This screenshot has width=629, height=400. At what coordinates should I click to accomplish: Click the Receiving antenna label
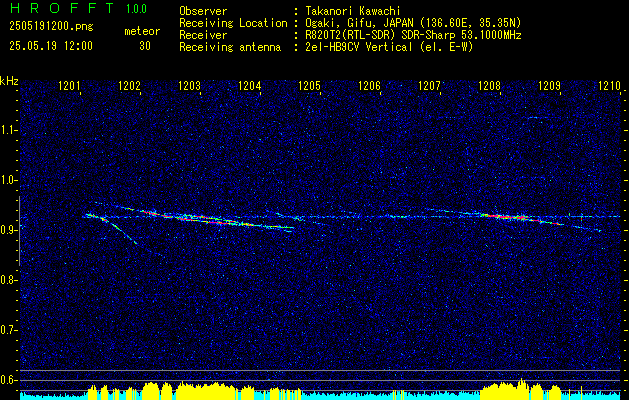coord(230,47)
